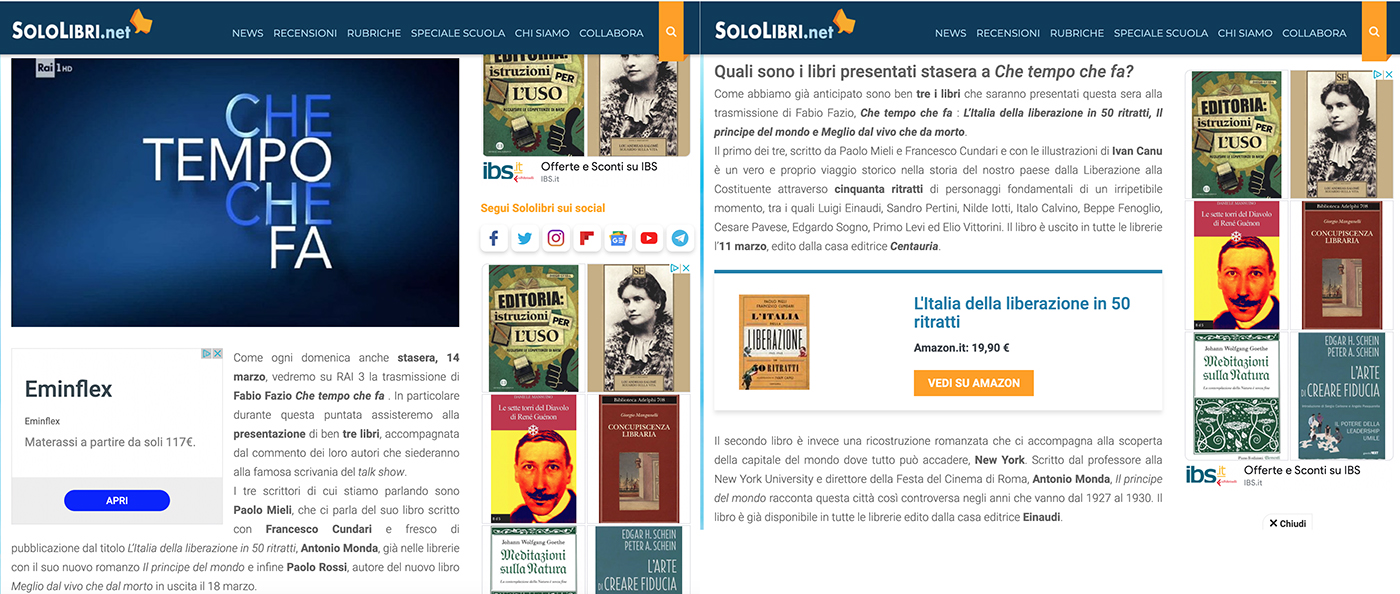
Task: Open Offerte e Sconti su IBS above Chiudi
Action: [1302, 470]
